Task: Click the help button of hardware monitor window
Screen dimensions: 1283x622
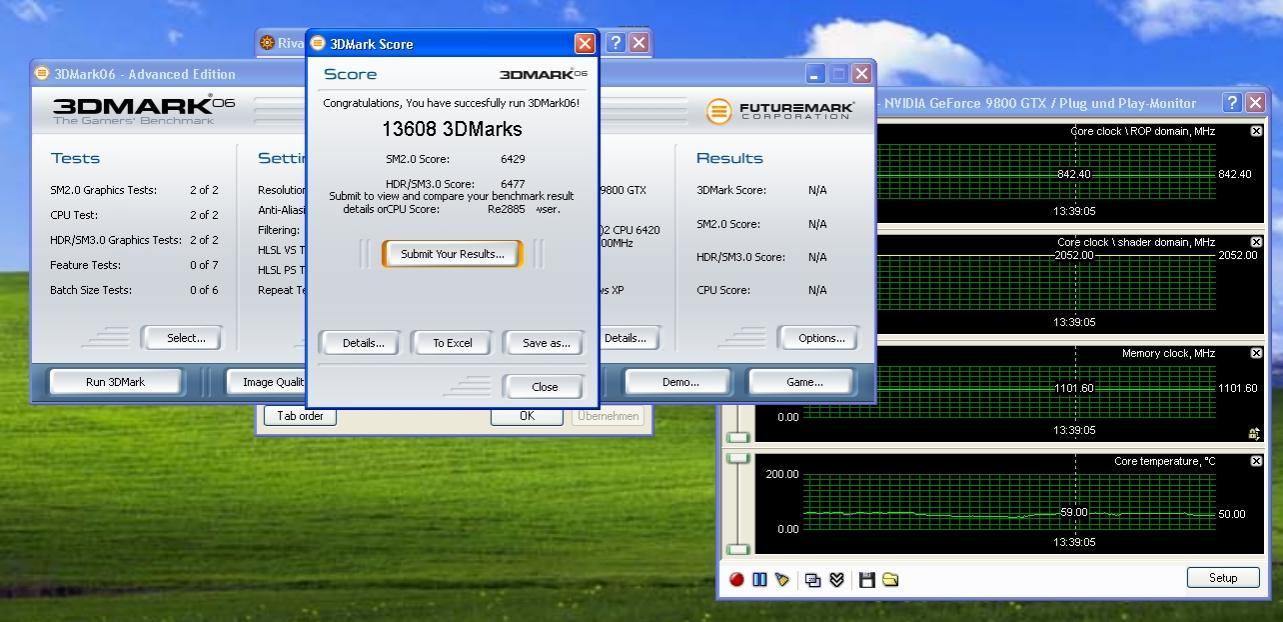Action: click(1232, 102)
